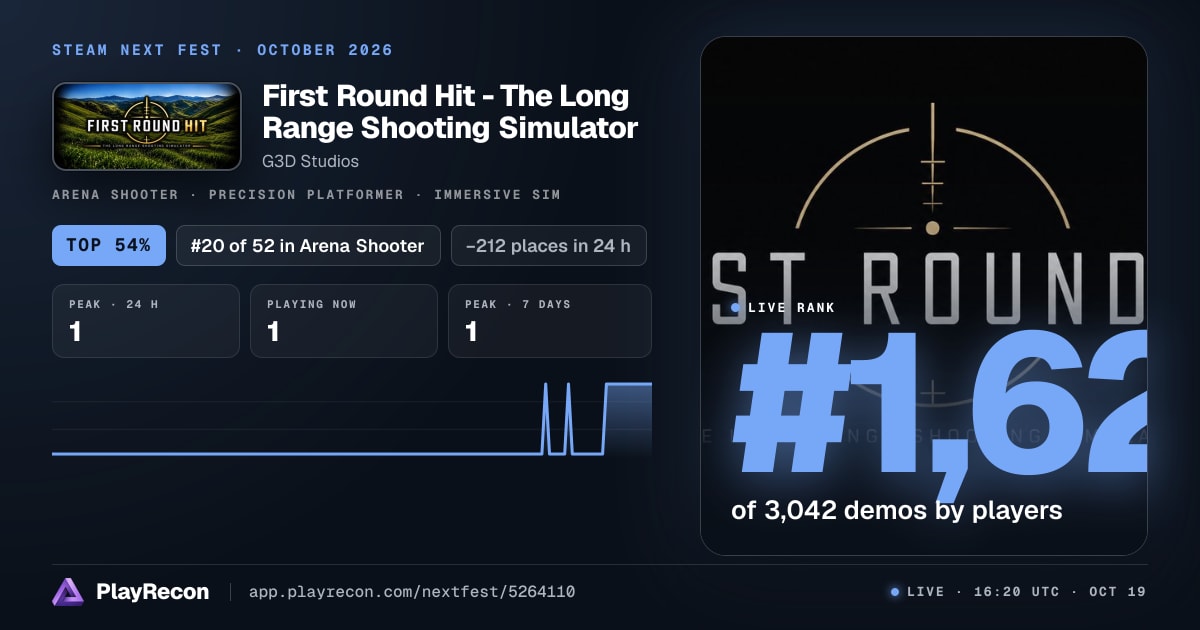Screen dimensions: 1200x630
Task: Click the scope crosshair logo in the poster
Action: click(x=932, y=165)
